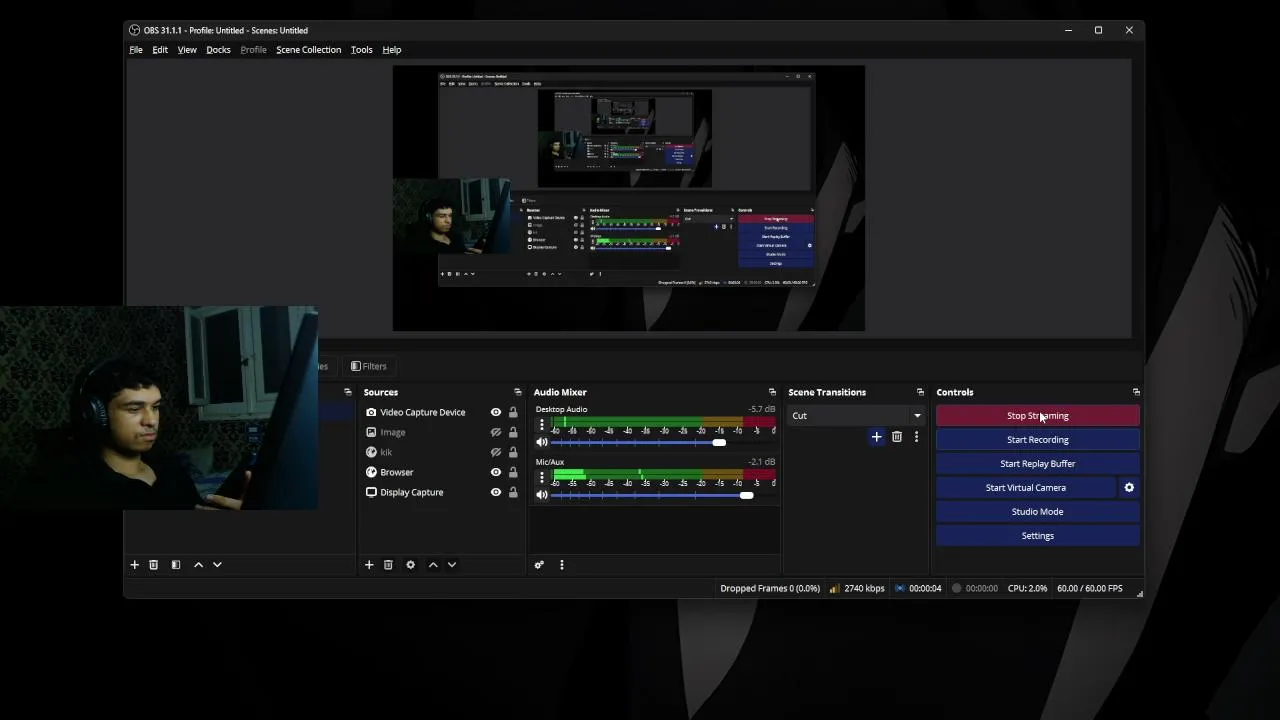Screen dimensions: 1280x720
Task: Move scene up arrow in Scenes toolbar
Action: click(198, 565)
